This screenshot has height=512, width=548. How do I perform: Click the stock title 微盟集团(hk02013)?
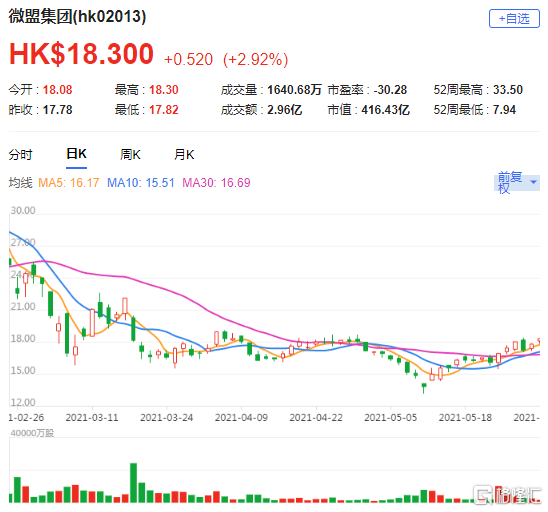(77, 16)
